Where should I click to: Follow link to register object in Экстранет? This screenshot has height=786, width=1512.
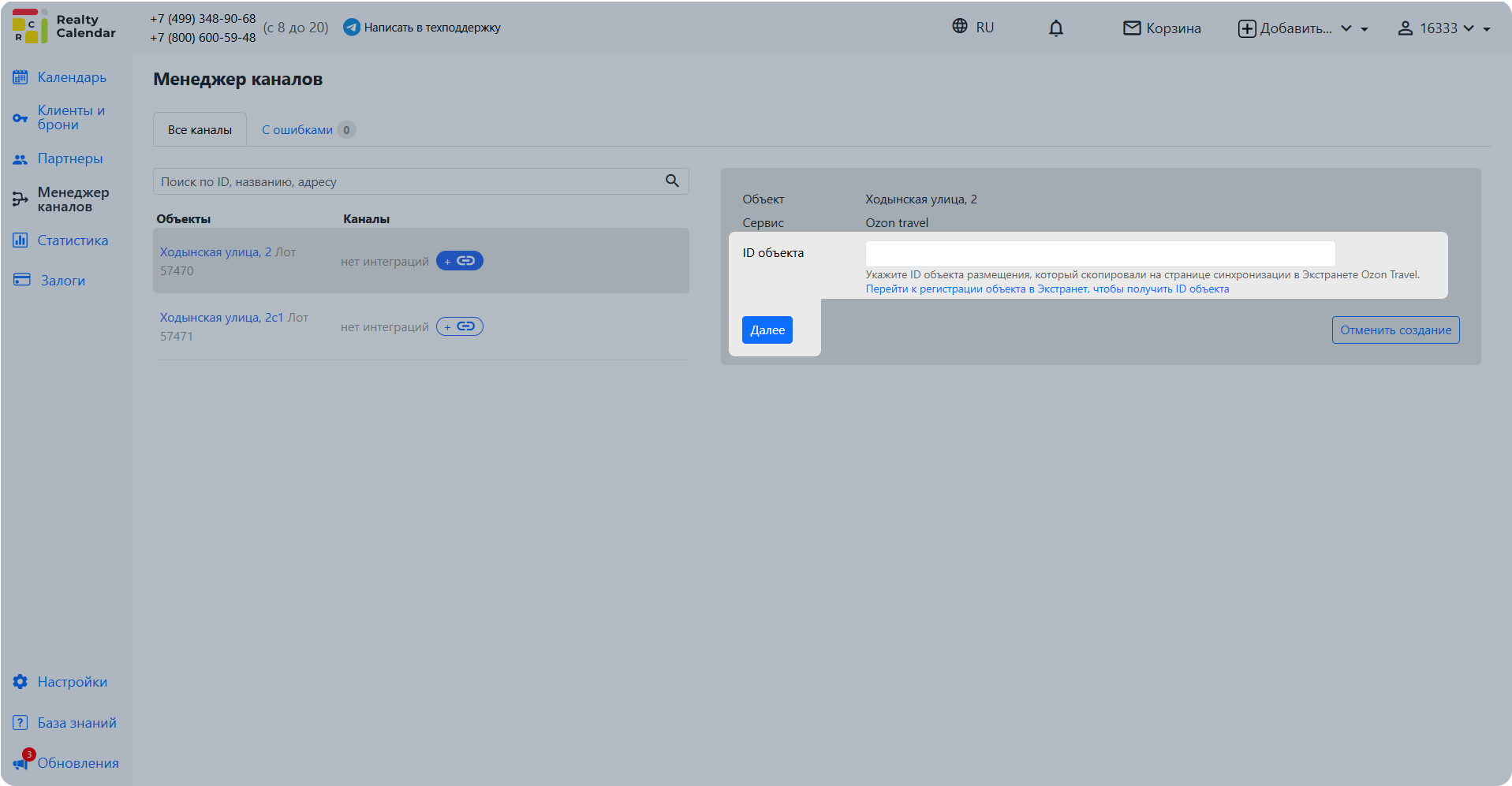(x=1047, y=289)
